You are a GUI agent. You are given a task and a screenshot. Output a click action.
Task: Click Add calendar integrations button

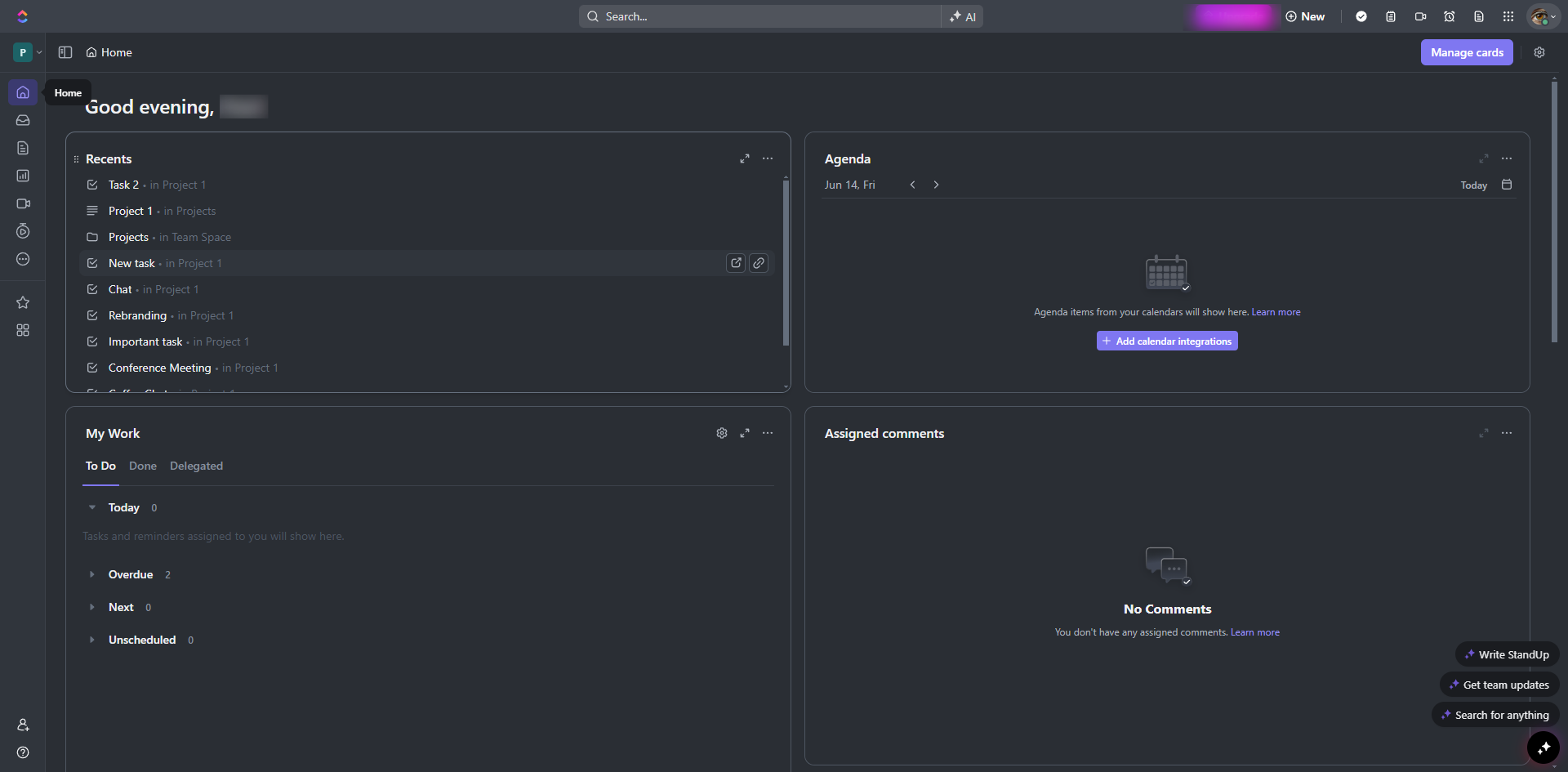coord(1166,341)
